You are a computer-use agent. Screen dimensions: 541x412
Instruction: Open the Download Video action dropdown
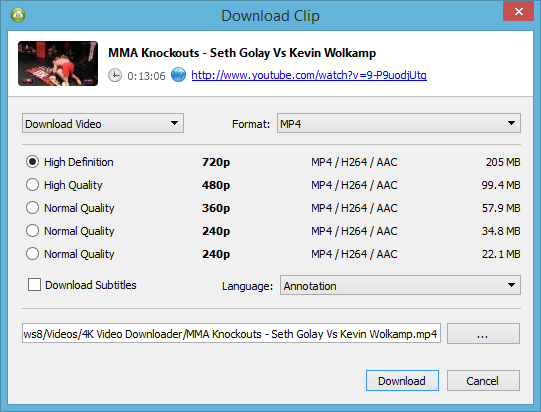tap(103, 123)
